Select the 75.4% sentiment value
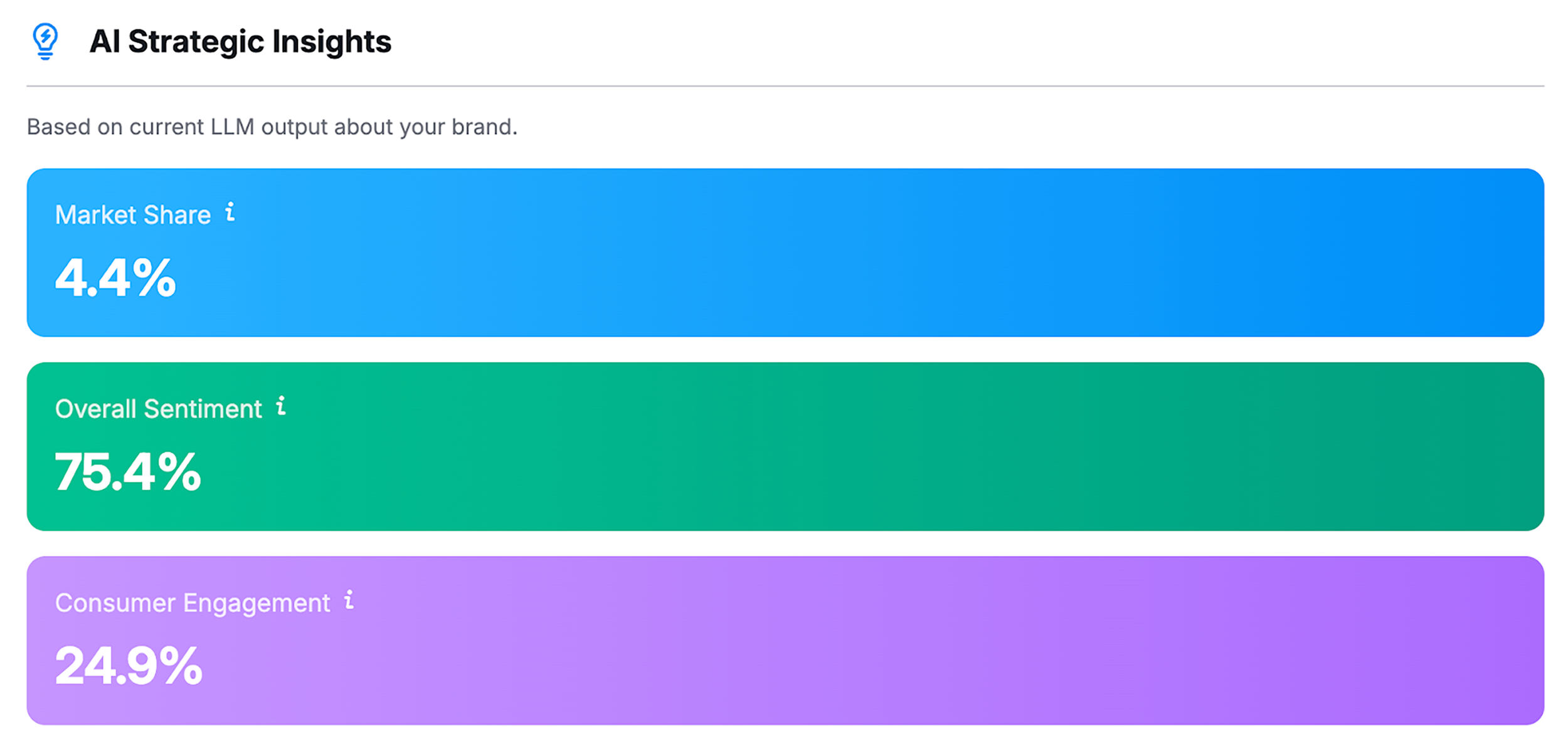 point(128,472)
